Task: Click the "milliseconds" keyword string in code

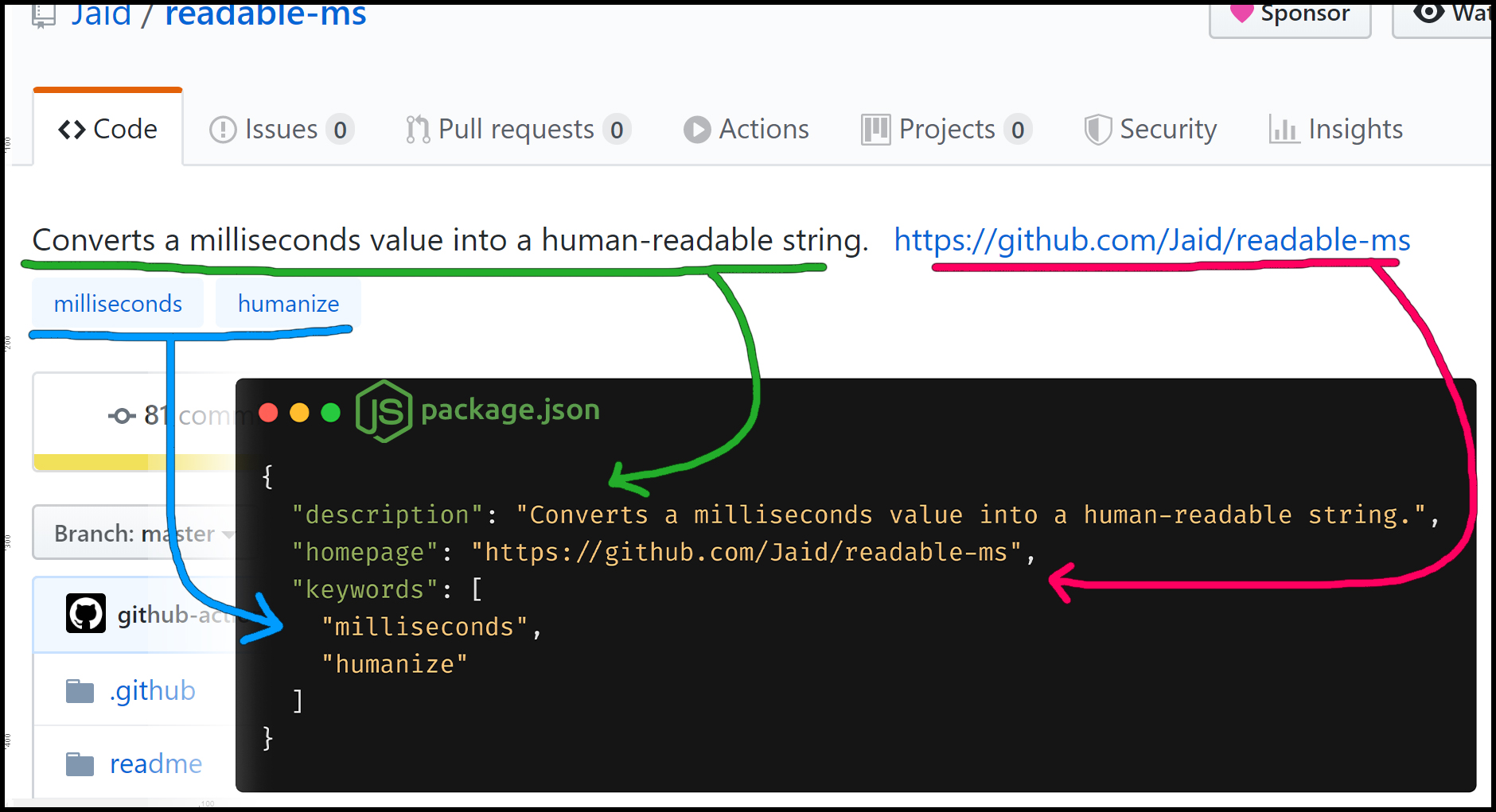Action: coord(425,627)
